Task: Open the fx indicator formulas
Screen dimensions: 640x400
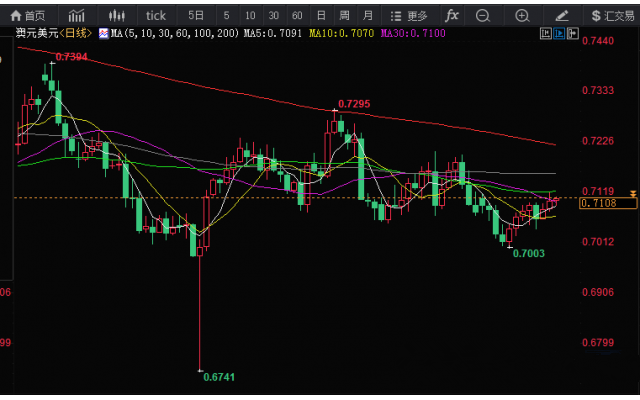Action: (x=451, y=16)
